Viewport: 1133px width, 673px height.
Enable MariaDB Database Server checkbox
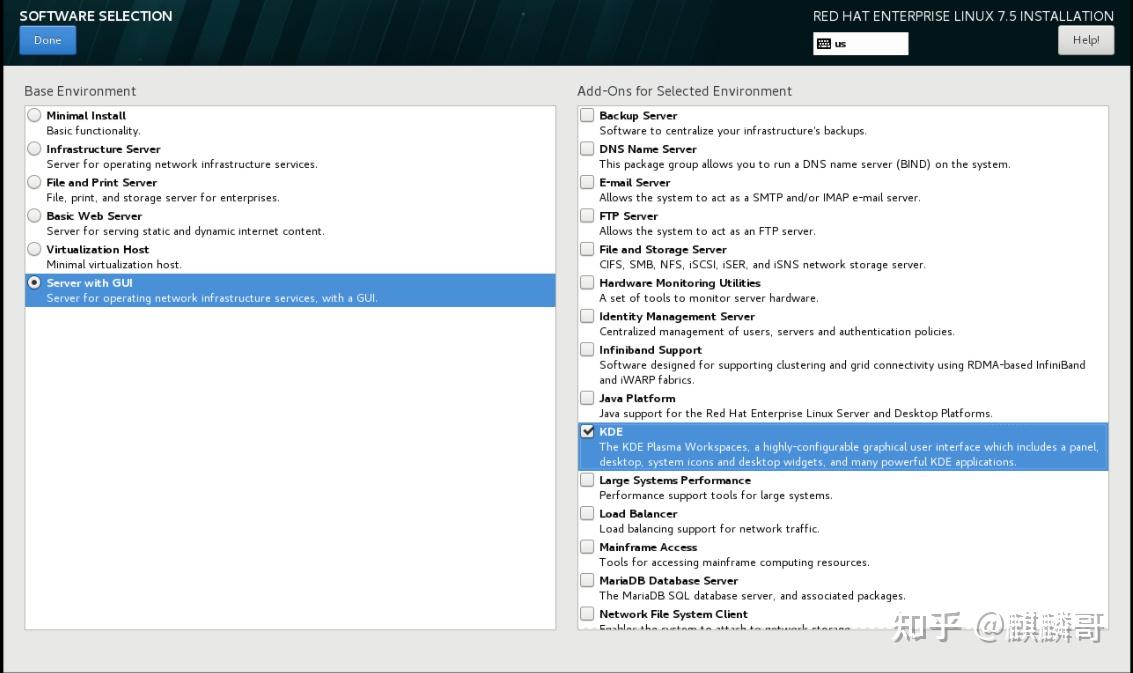(587, 580)
